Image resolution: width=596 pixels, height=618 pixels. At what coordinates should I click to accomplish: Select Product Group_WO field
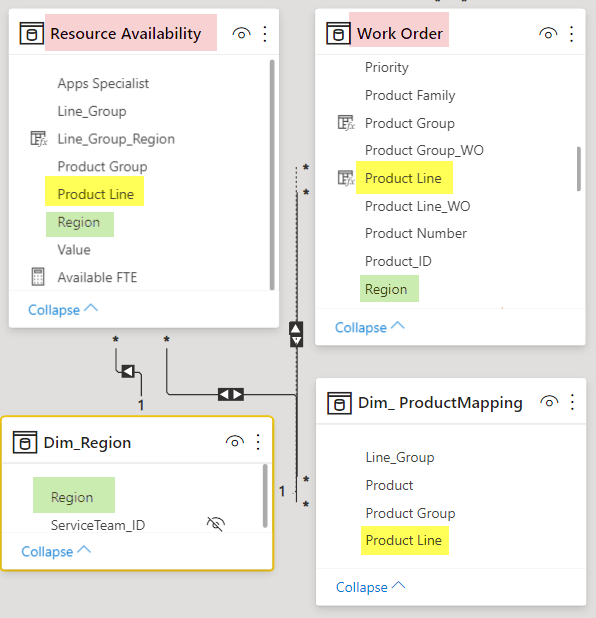coord(424,151)
